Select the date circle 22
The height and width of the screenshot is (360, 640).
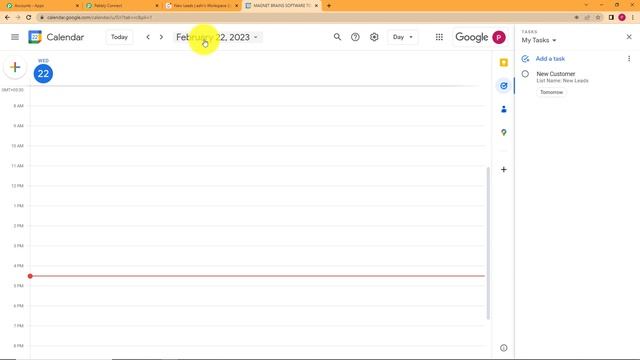[x=43, y=73]
